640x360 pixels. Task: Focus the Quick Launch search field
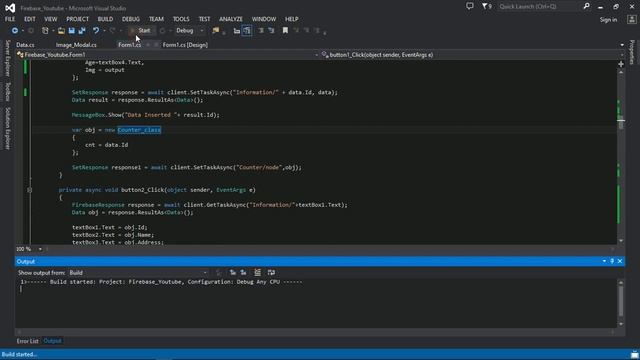pos(539,7)
